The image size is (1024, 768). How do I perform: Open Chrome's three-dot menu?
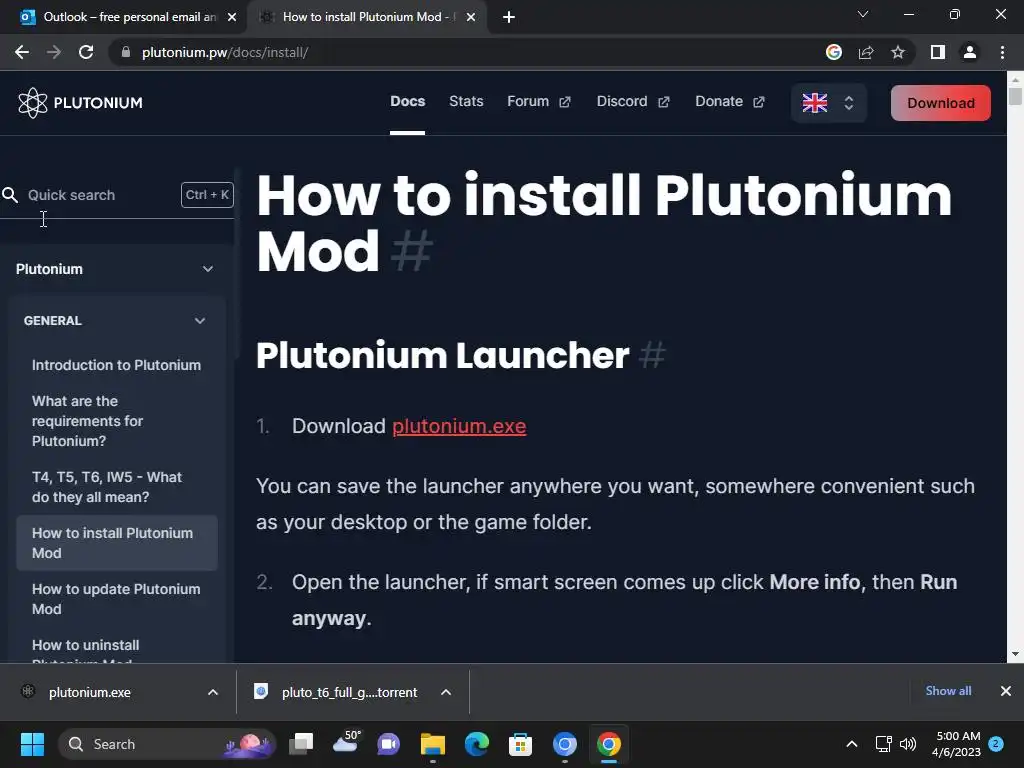(1002, 52)
